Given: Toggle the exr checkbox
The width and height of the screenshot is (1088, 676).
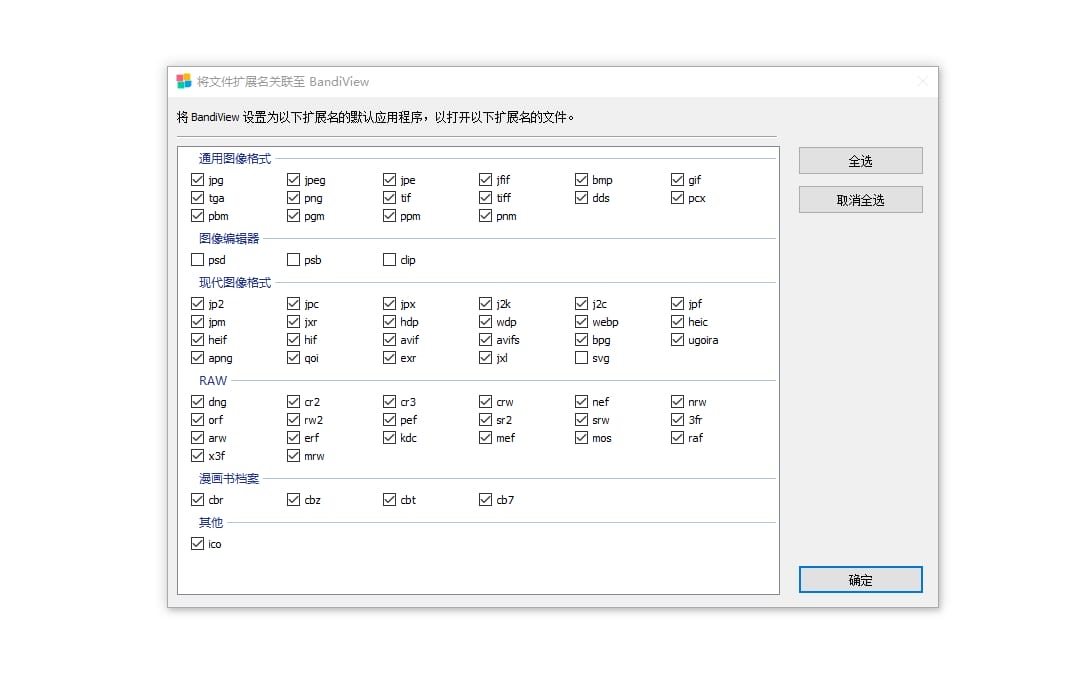Looking at the screenshot, I should (389, 357).
